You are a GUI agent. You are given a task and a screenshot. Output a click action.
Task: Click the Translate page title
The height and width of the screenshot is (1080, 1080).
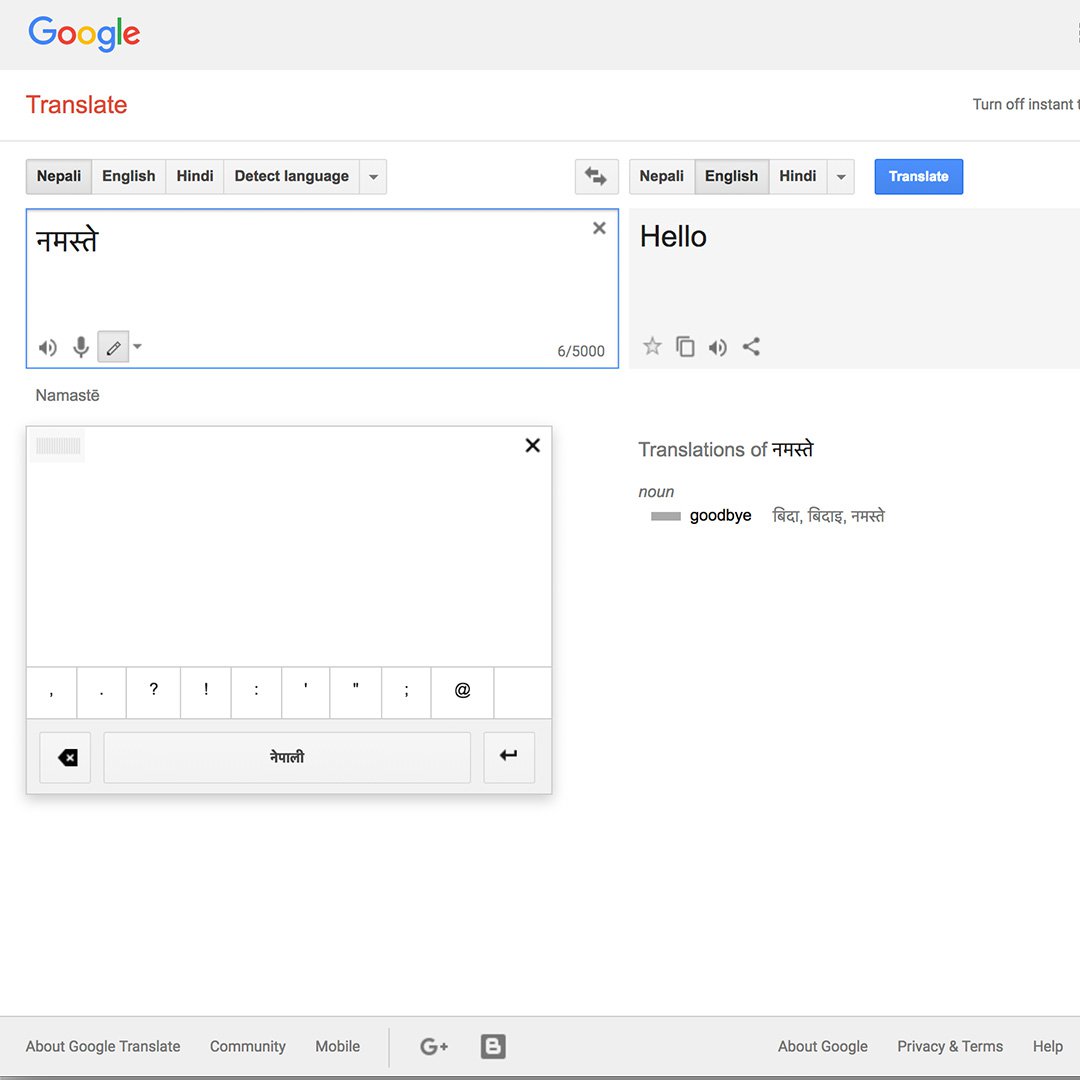pyautogui.click(x=76, y=105)
